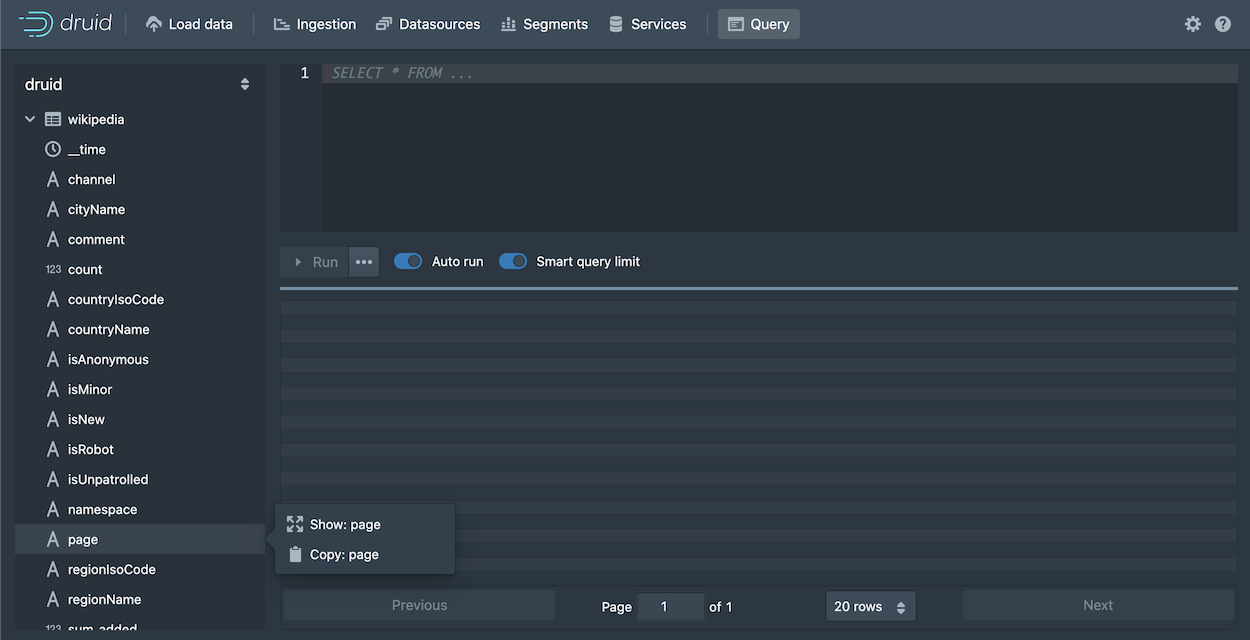1250x640 pixels.
Task: Go to the Ingestion tab
Action: pos(315,24)
